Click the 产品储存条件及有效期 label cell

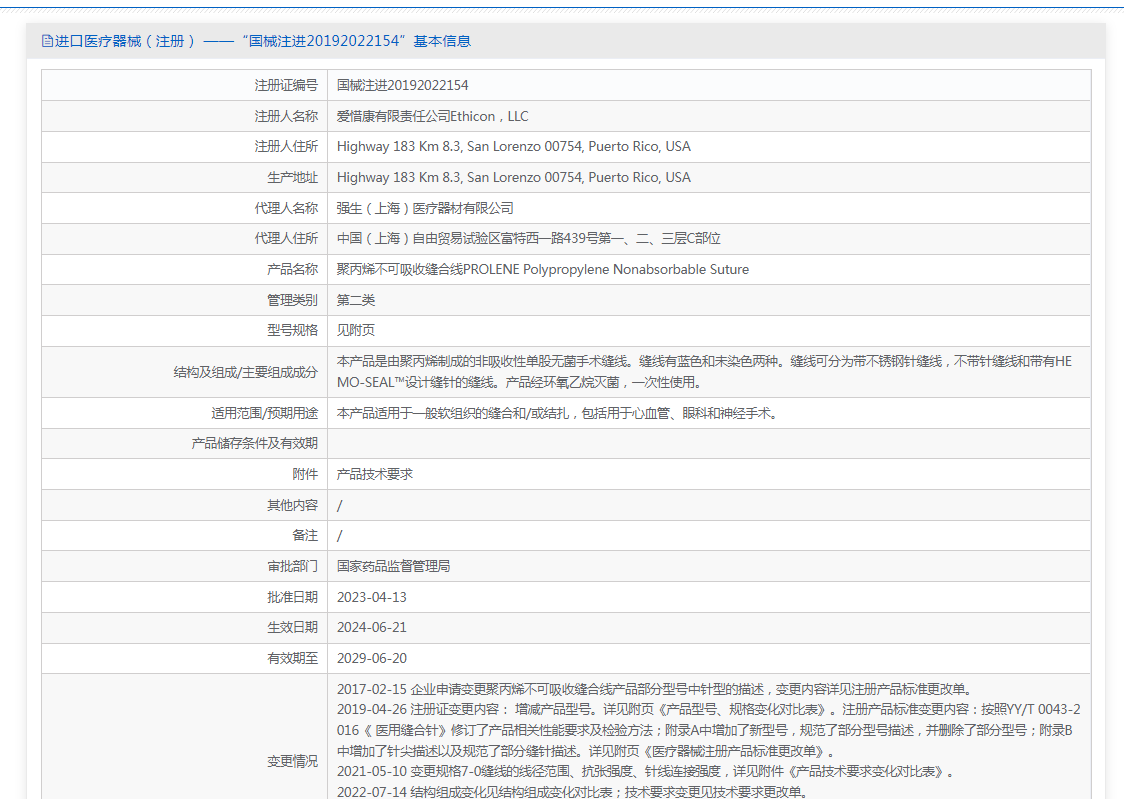click(185, 444)
